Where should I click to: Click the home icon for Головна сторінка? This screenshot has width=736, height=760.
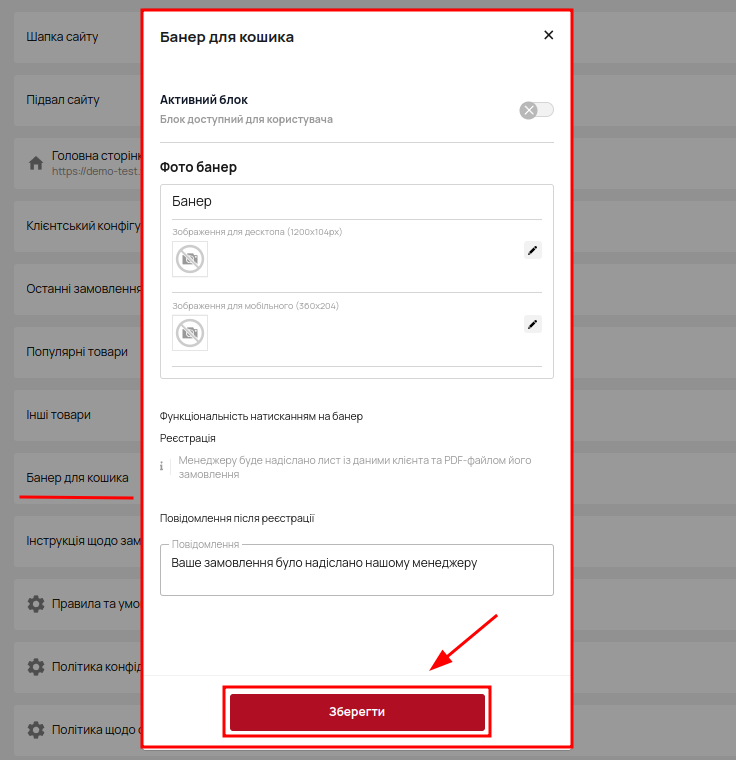click(36, 163)
